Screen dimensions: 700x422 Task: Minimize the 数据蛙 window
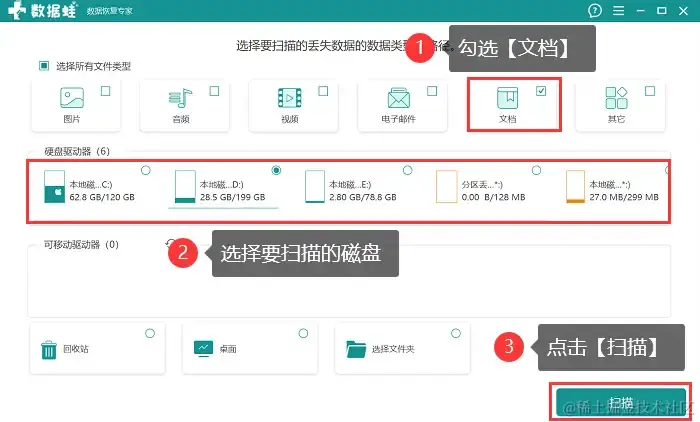pyautogui.click(x=641, y=10)
